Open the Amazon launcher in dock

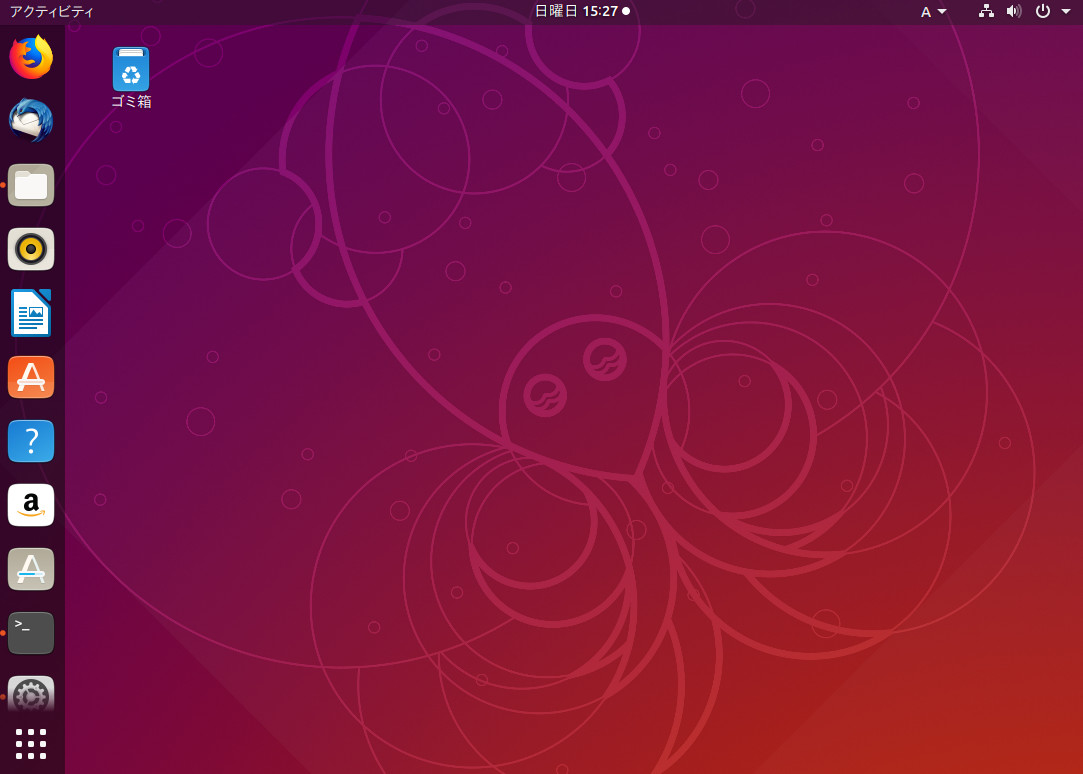pos(31,505)
